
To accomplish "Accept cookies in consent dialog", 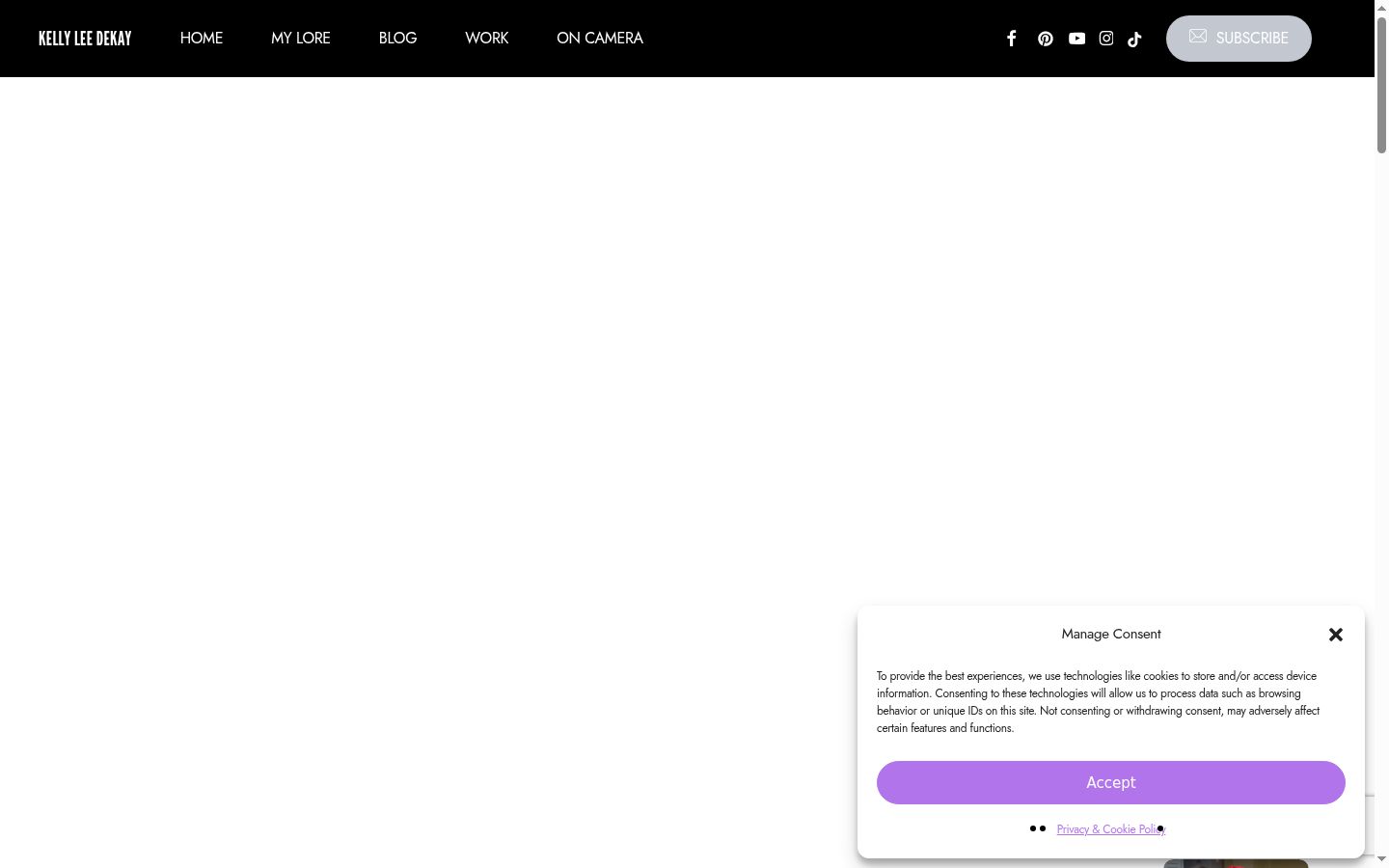I will pyautogui.click(x=1111, y=782).
